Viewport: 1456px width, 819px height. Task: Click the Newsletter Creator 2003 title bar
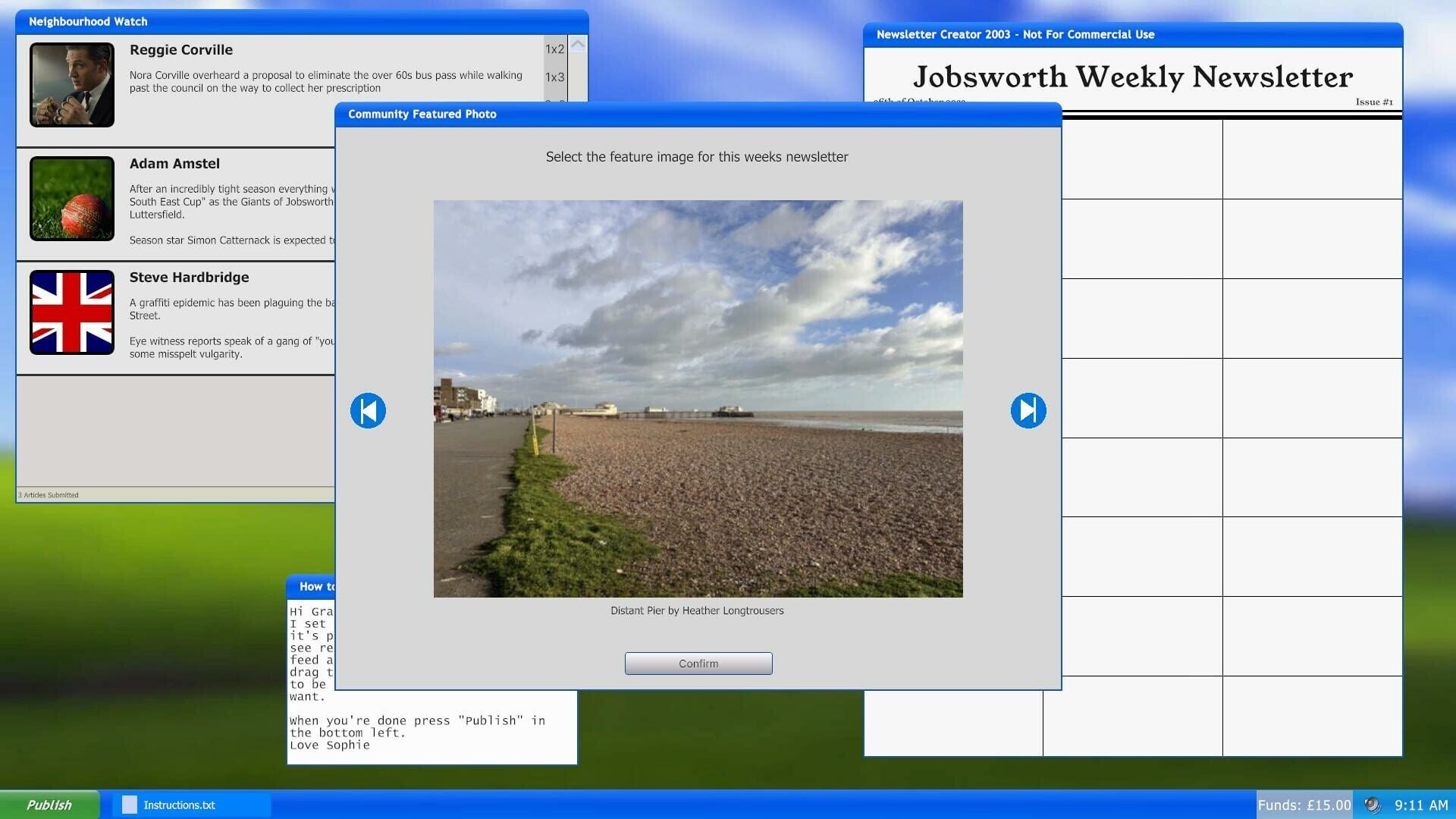1133,35
